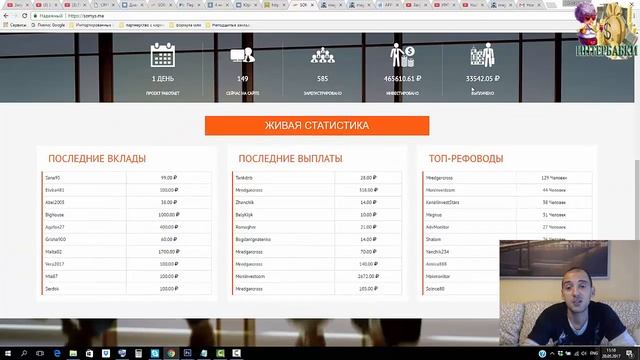The height and width of the screenshot is (360, 640).
Task: Open the Сервисы apps bookmark
Action: [x=15, y=25]
